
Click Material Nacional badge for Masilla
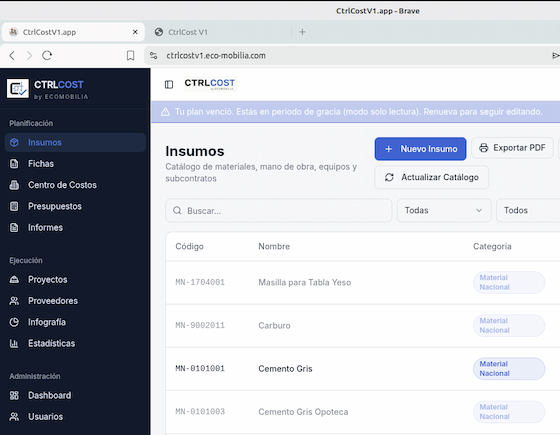[509, 282]
